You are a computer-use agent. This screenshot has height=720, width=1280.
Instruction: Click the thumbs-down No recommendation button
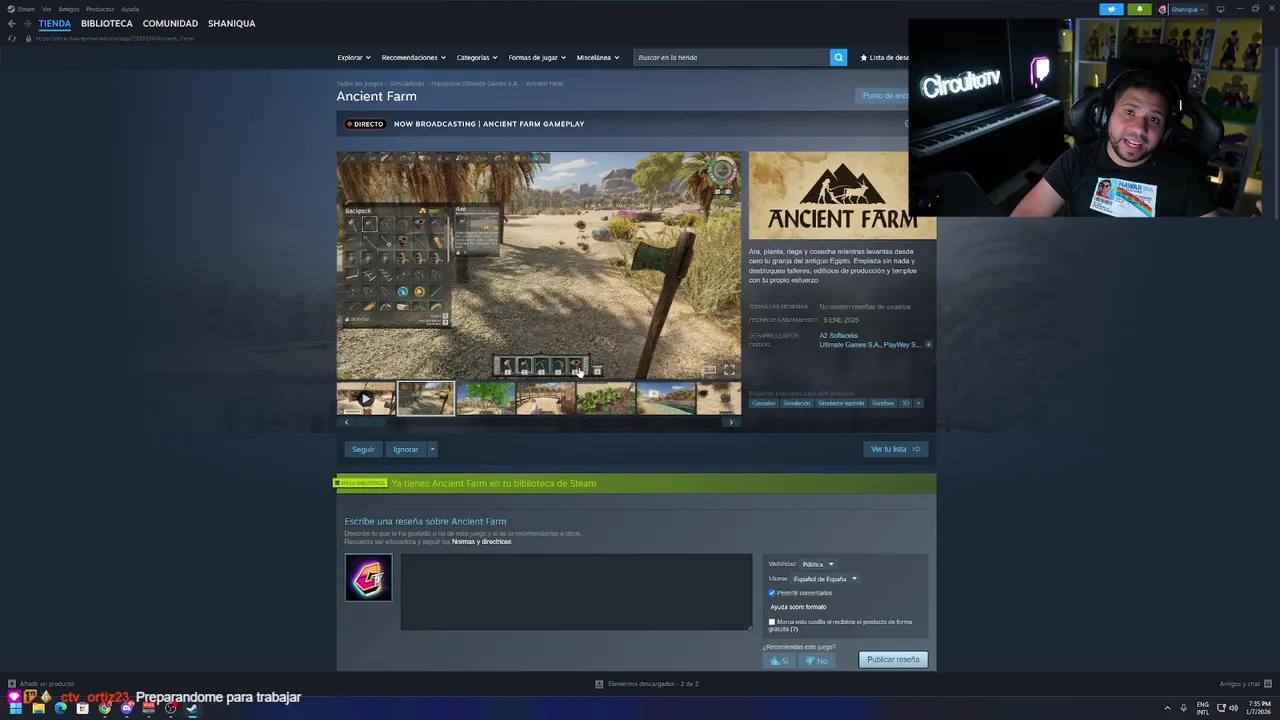(x=816, y=661)
